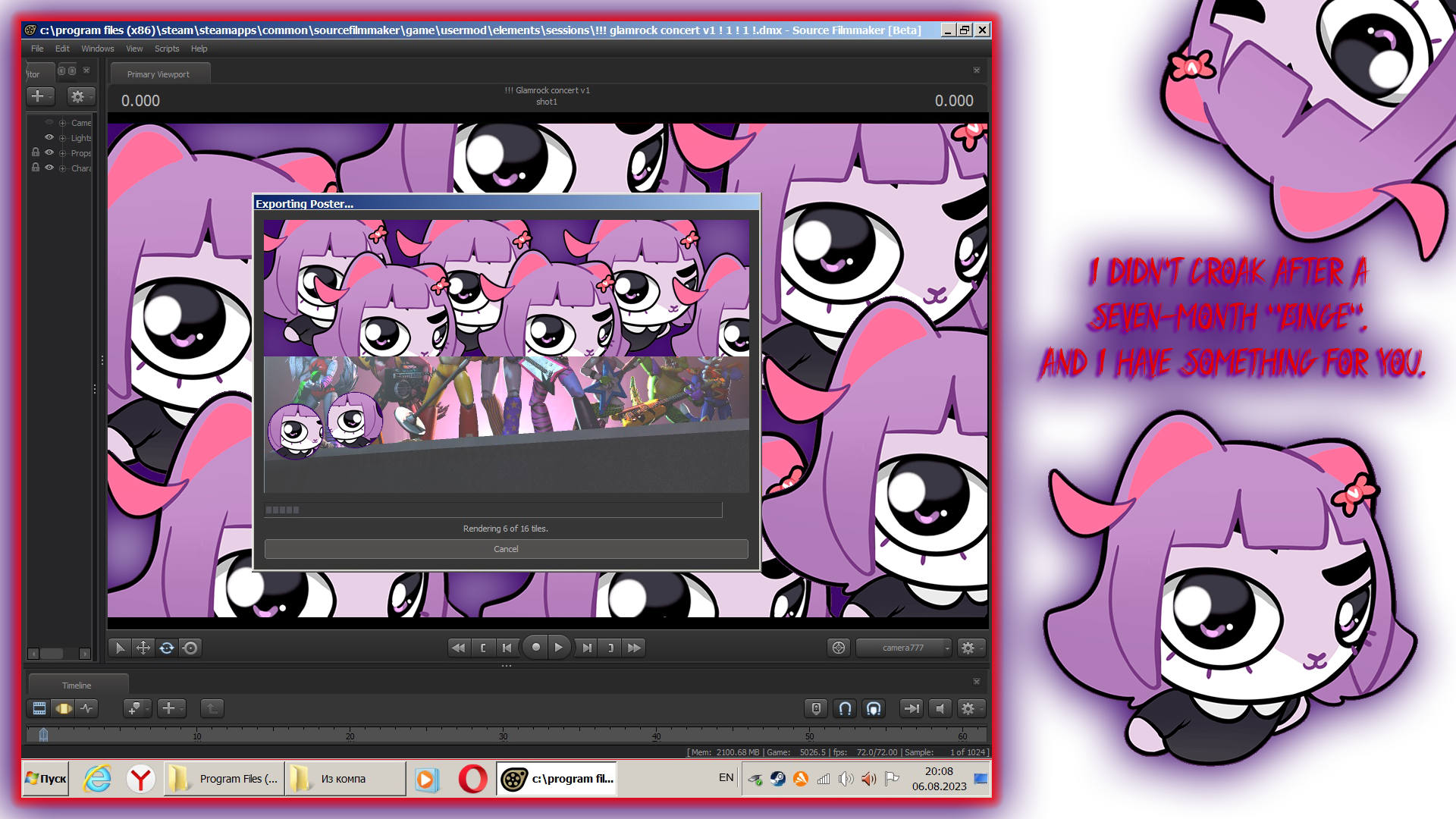The height and width of the screenshot is (819, 1456).
Task: Toggle visibility eye for Props group
Action: 49,152
